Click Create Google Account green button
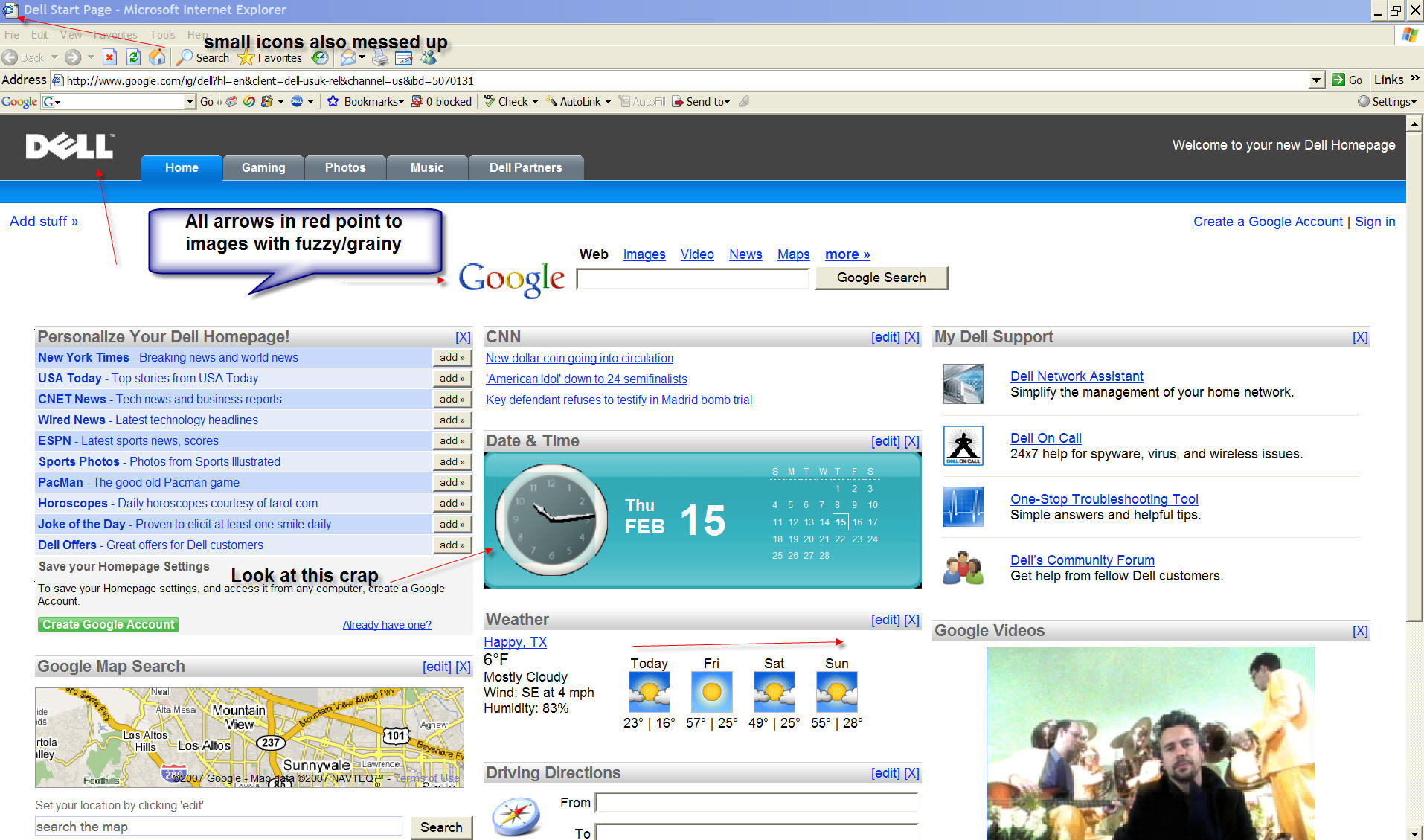1424x840 pixels. click(x=109, y=624)
